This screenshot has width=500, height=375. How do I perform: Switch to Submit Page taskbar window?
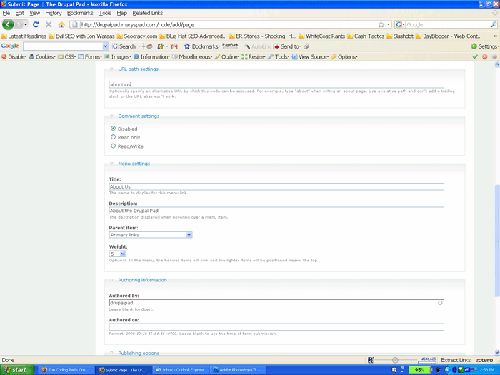122,370
